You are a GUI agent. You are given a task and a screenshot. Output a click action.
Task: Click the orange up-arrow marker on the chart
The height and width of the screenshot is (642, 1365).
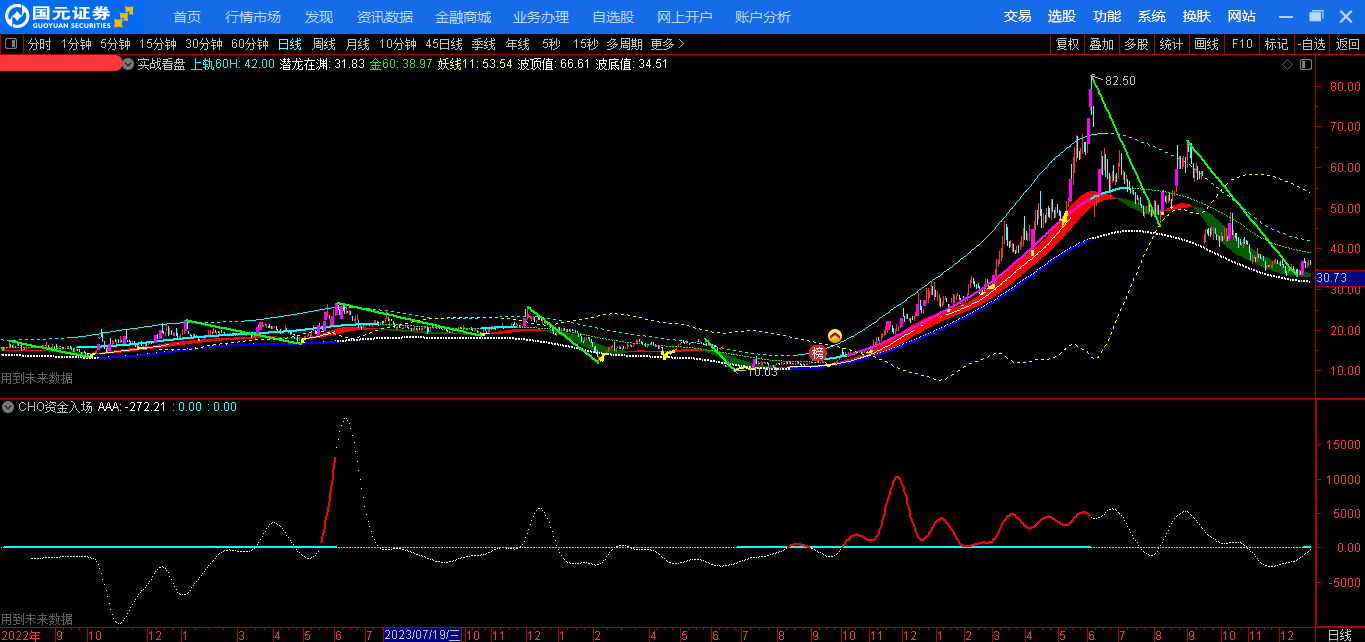pyautogui.click(x=835, y=336)
